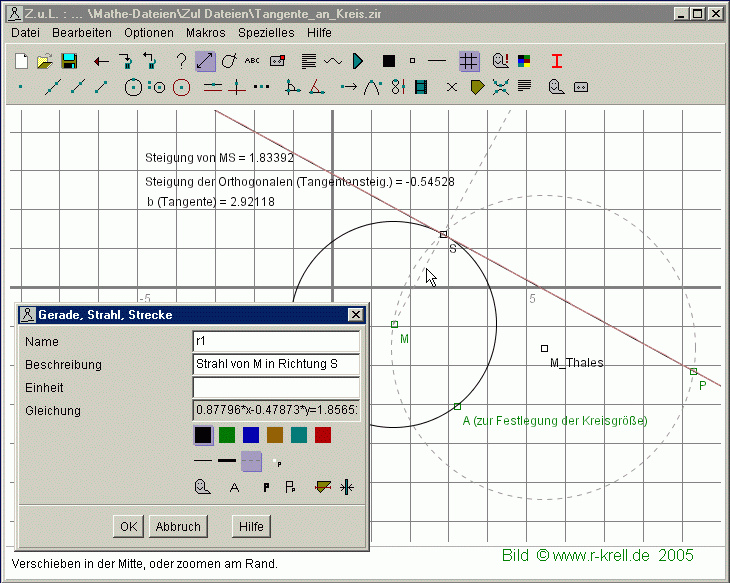The width and height of the screenshot is (730, 583).
Task: Pick the green color swatch
Action: (228, 434)
